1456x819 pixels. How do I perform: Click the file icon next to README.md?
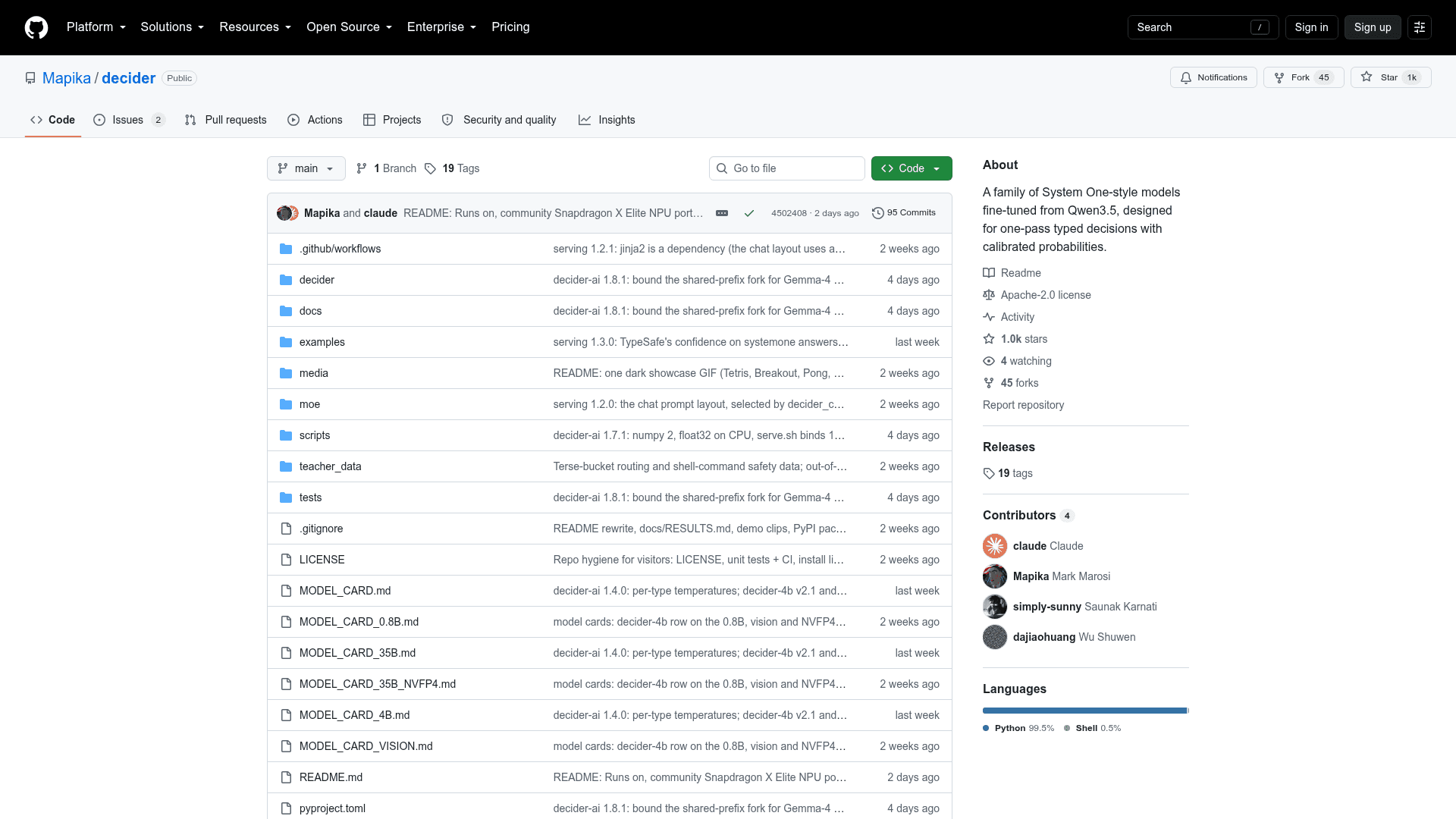[286, 777]
